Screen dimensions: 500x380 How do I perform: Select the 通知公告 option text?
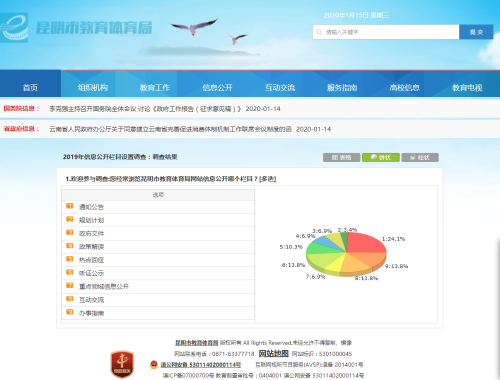pyautogui.click(x=91, y=207)
